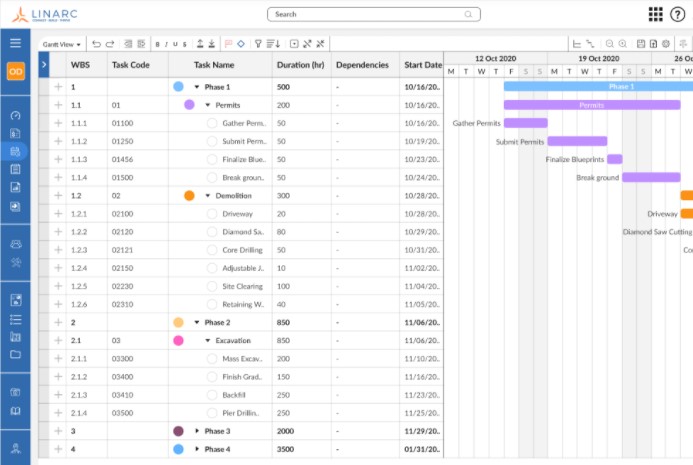
Task: Export the schedule with the upload file icon
Action: coord(653,44)
